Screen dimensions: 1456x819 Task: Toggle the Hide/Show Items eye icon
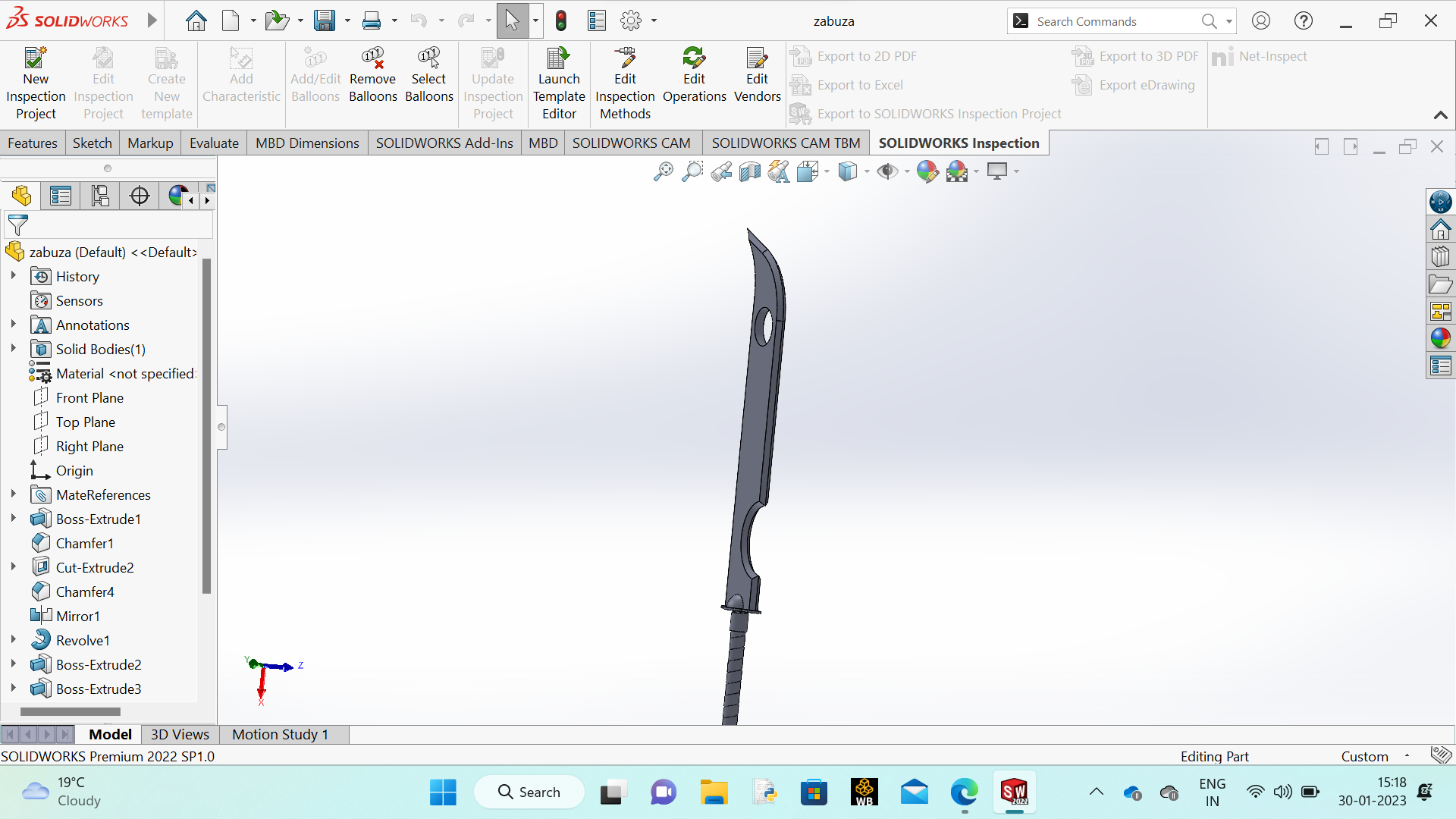point(886,171)
